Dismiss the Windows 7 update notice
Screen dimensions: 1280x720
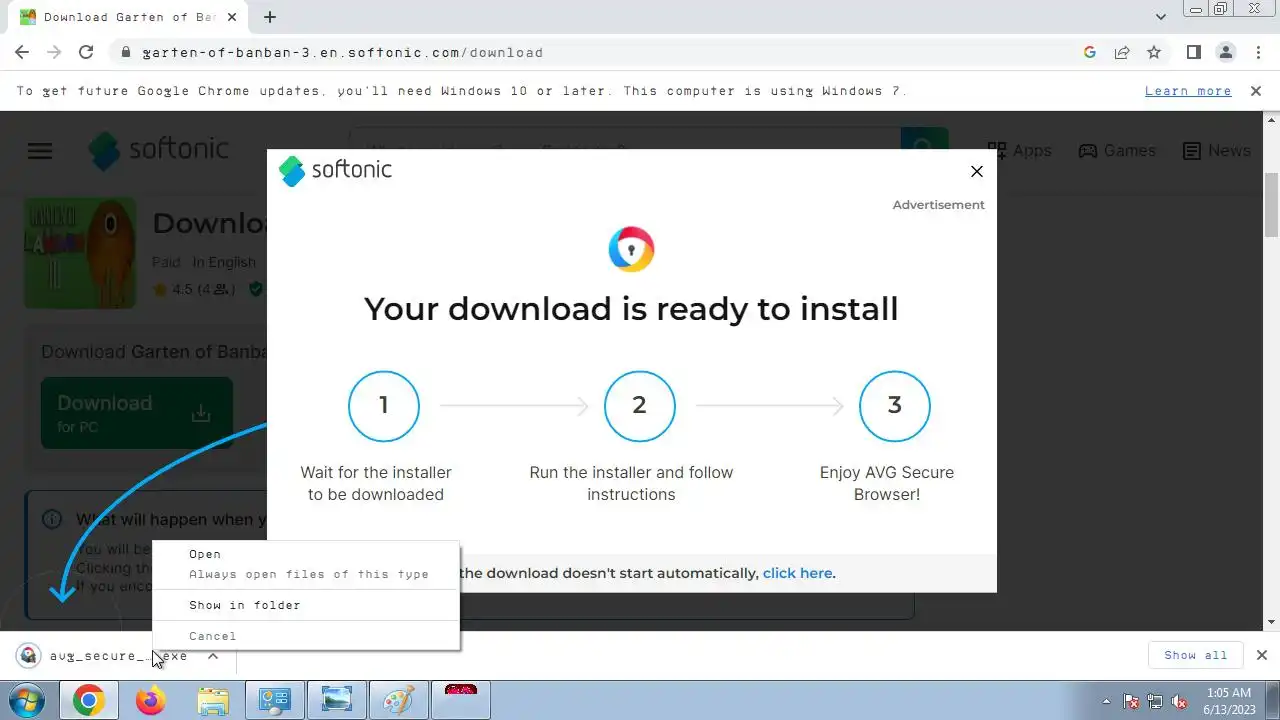tap(1256, 91)
